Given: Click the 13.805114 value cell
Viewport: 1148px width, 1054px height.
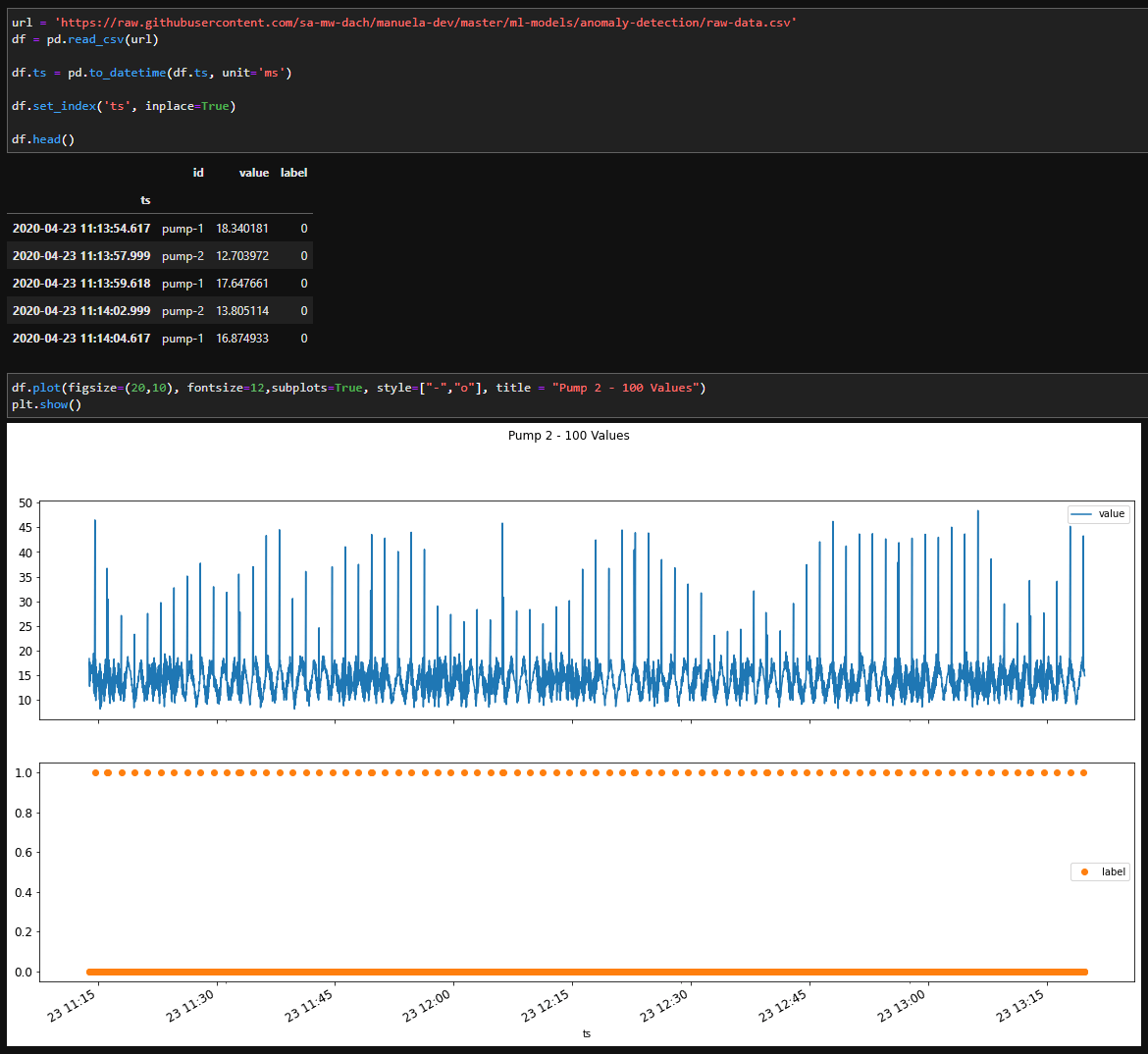Looking at the screenshot, I should pyautogui.click(x=242, y=310).
